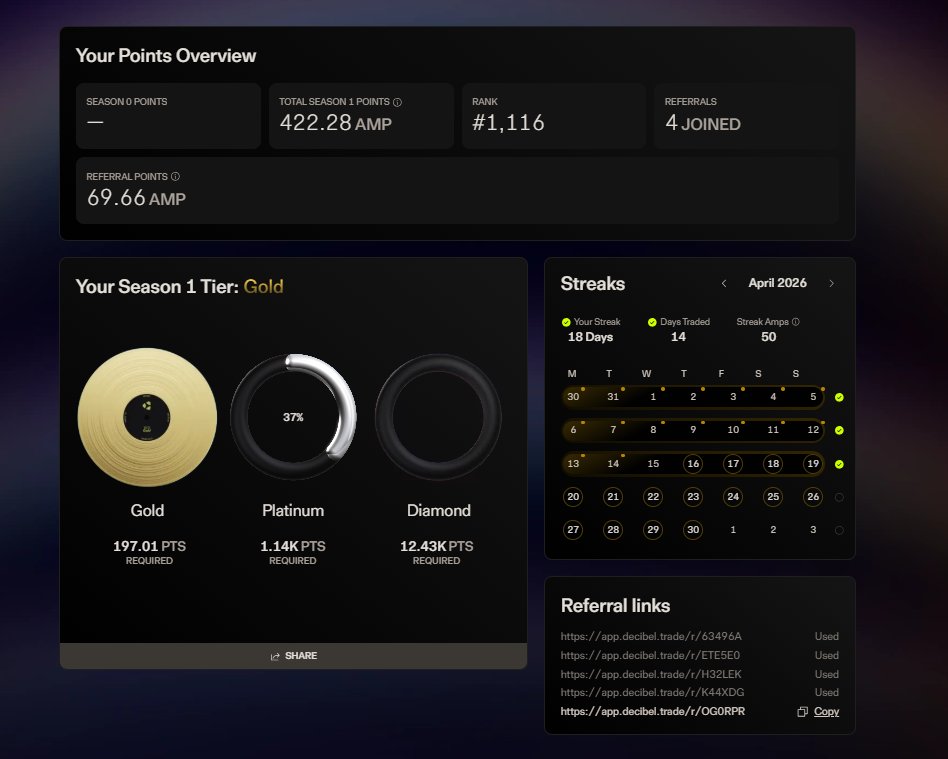Select April 23 in the calendar
Viewport: 948px width, 759px height.
pyautogui.click(x=693, y=497)
